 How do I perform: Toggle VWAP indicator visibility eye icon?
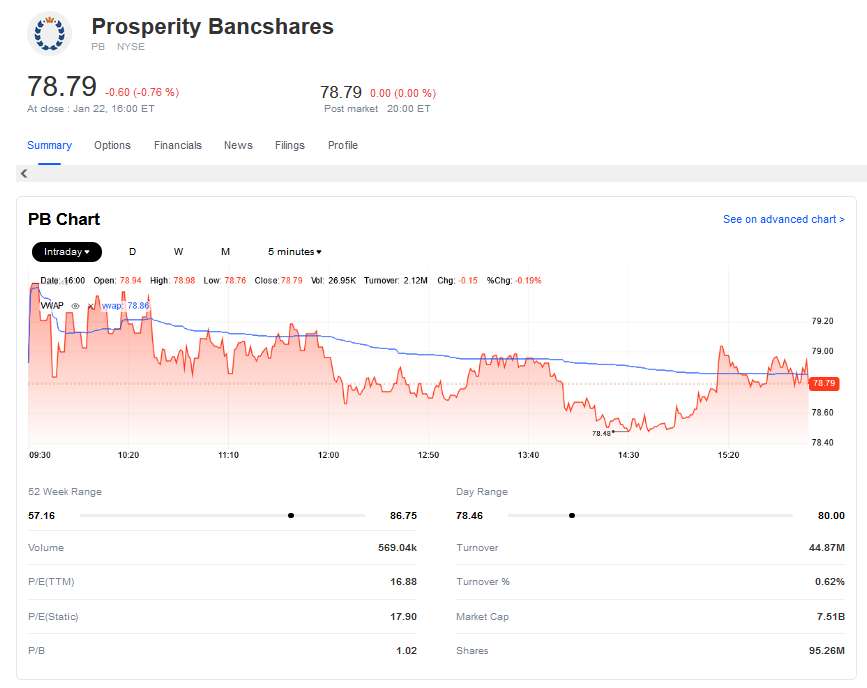(76, 305)
